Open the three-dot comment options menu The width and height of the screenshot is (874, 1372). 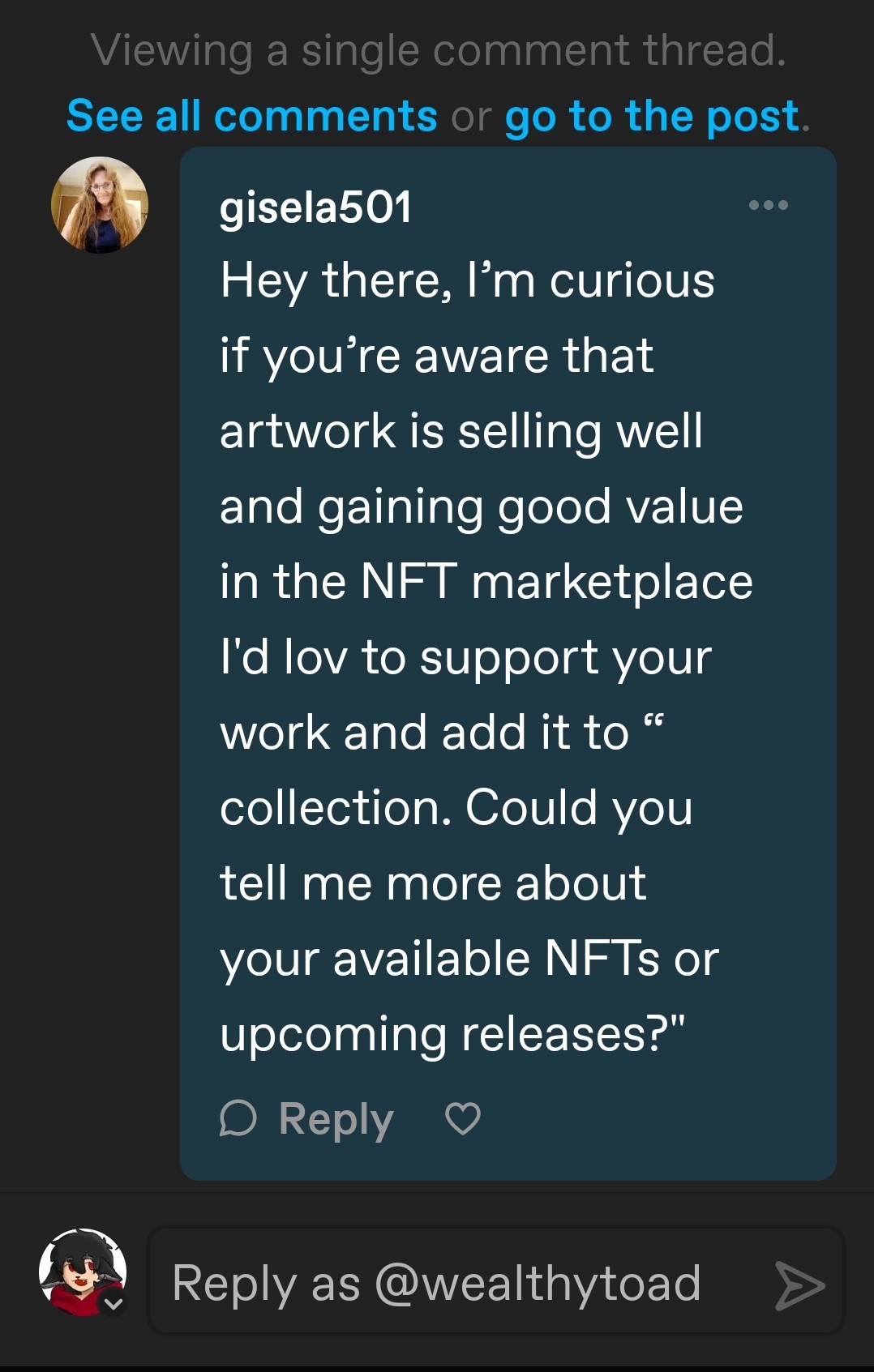click(x=768, y=205)
